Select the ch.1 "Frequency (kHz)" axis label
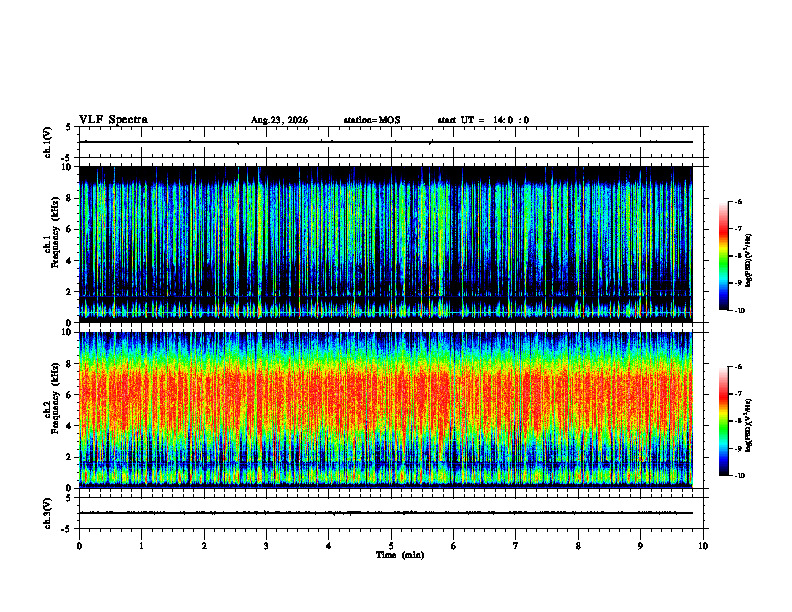Screen dimensions: 792x612 point(55,232)
